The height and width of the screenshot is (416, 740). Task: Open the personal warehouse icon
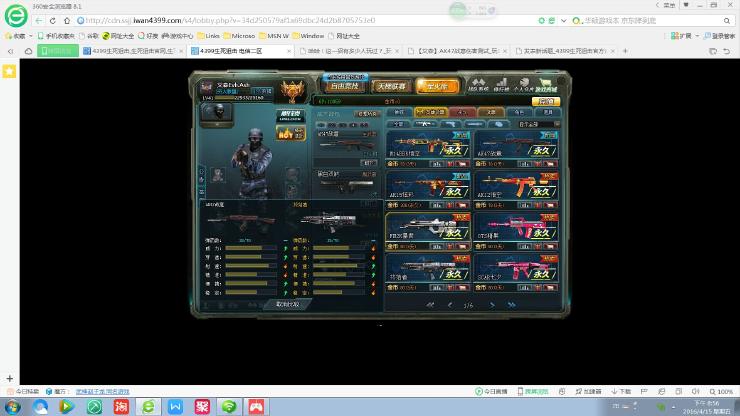[x=523, y=85]
